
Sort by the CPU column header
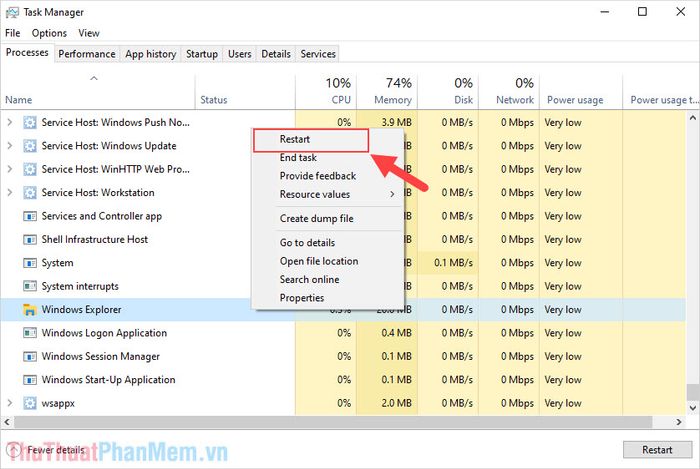pos(326,91)
